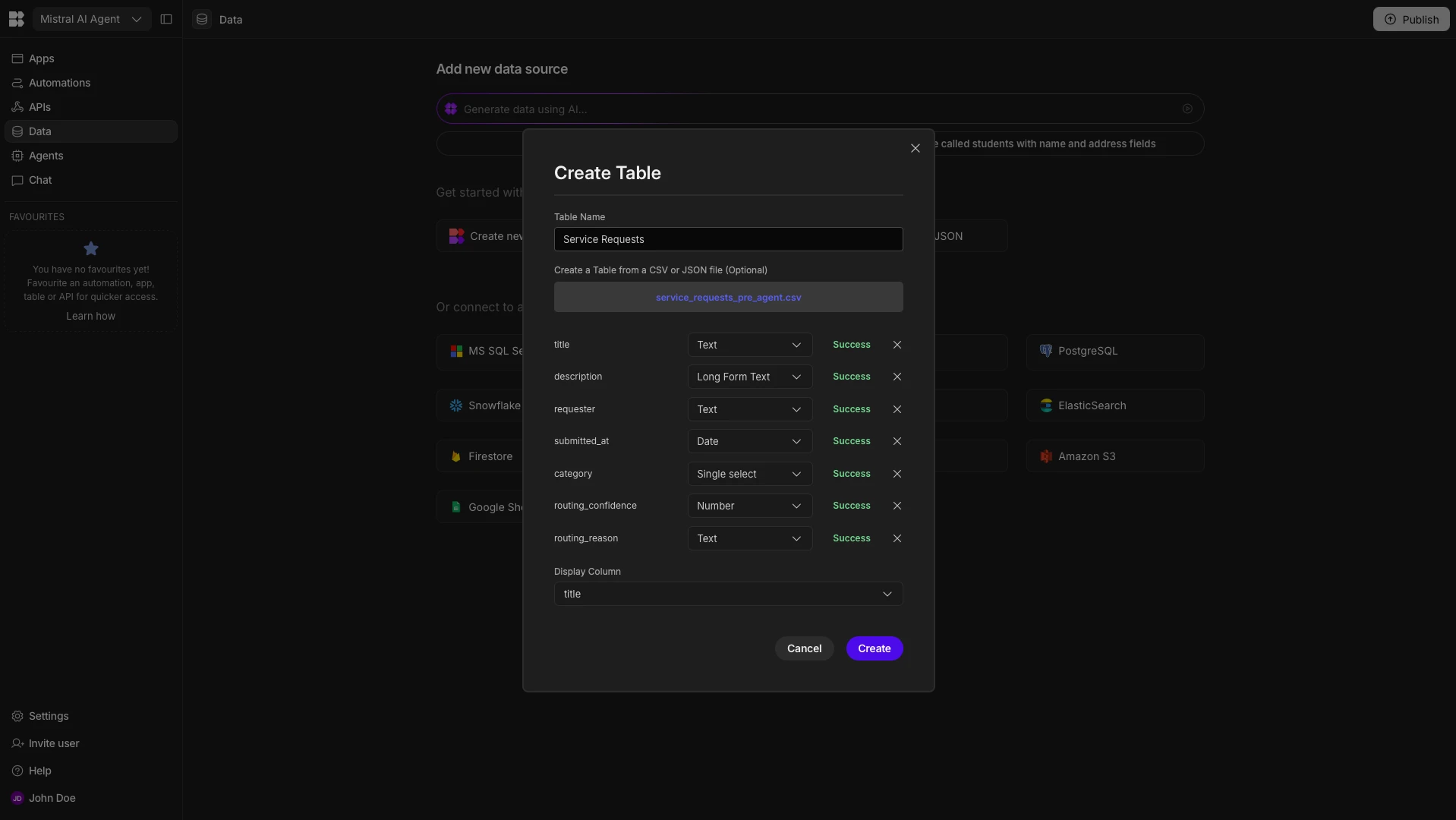Click the AI prompt submit icon

pos(1187,109)
